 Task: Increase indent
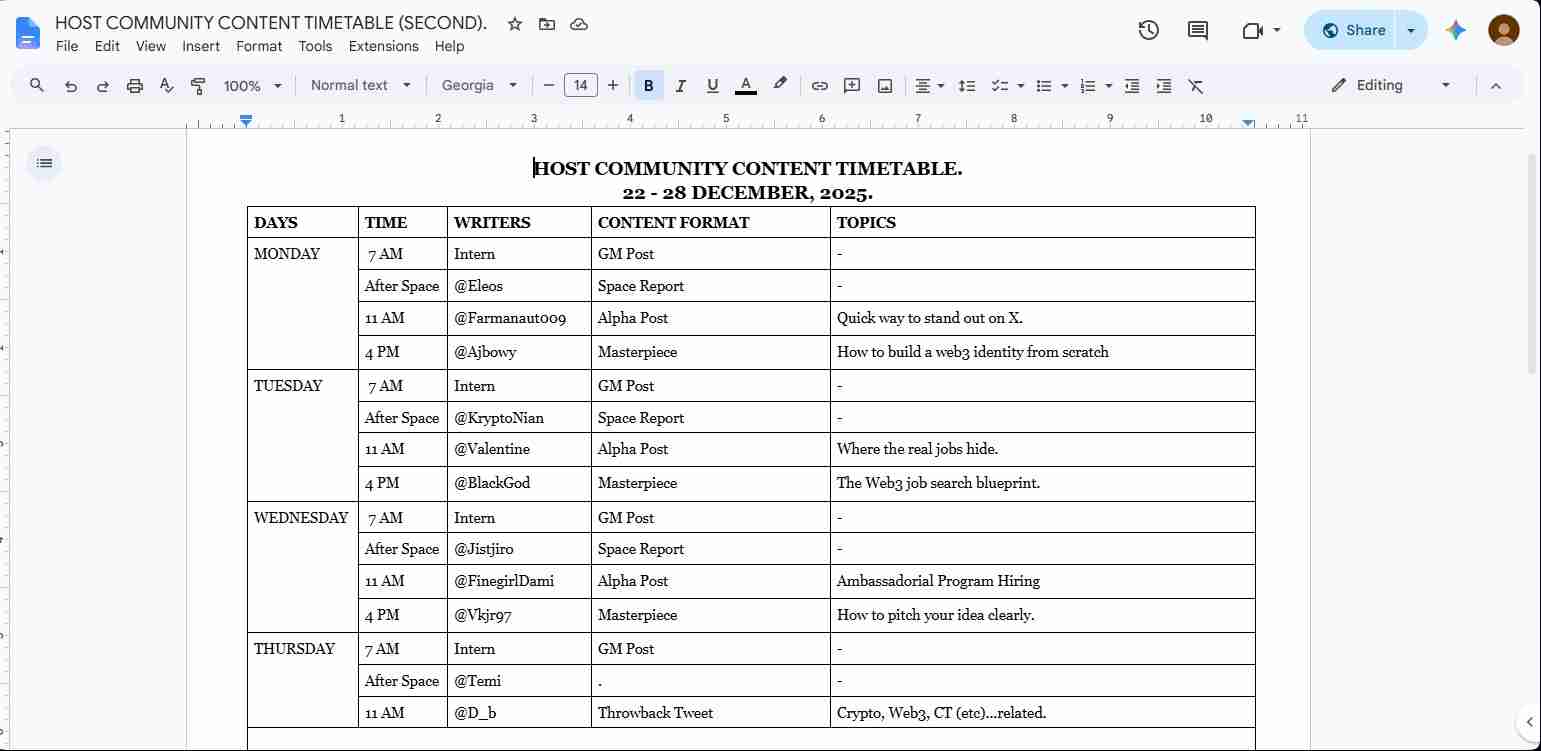[x=1164, y=86]
